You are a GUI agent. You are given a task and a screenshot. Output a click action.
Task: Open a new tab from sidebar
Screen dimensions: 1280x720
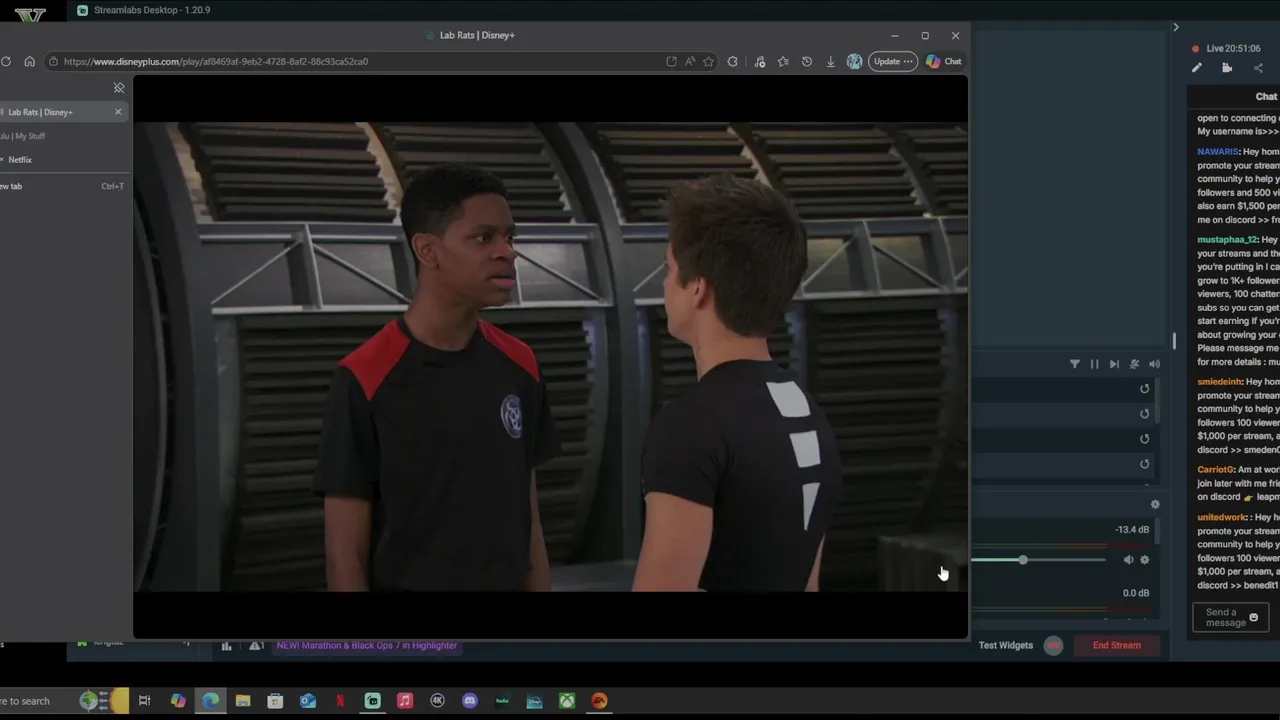pos(62,186)
